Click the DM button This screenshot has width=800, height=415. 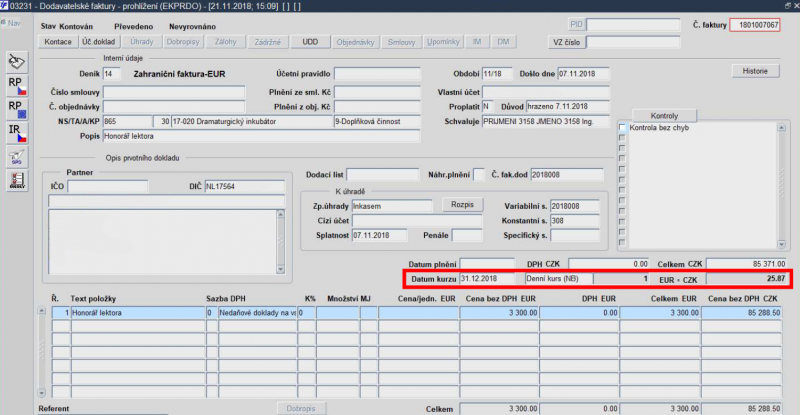tap(503, 42)
